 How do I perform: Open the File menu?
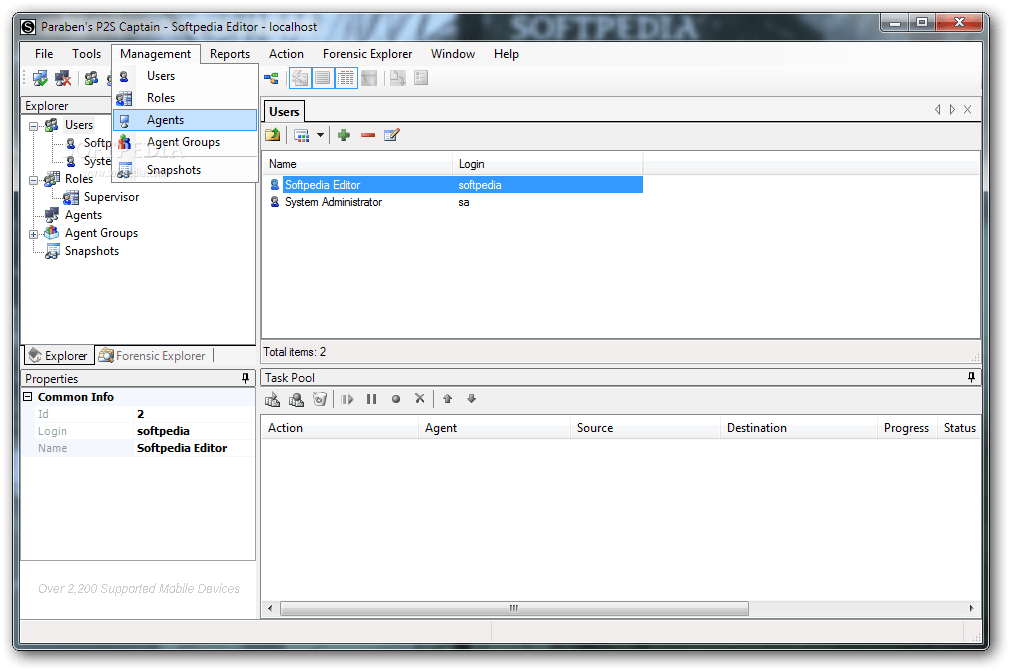[x=44, y=54]
